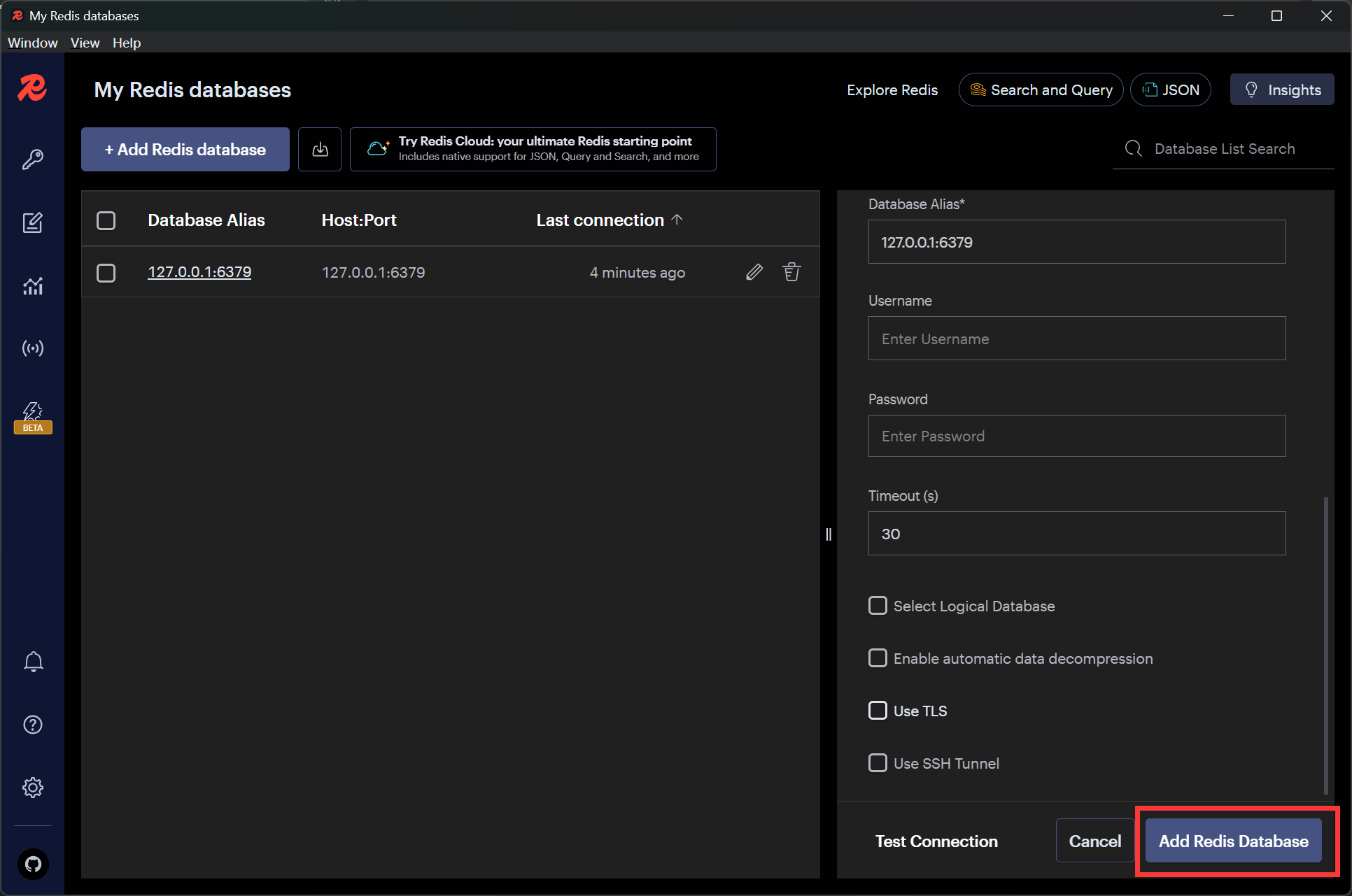Open the Analysis tools chart icon

(33, 285)
